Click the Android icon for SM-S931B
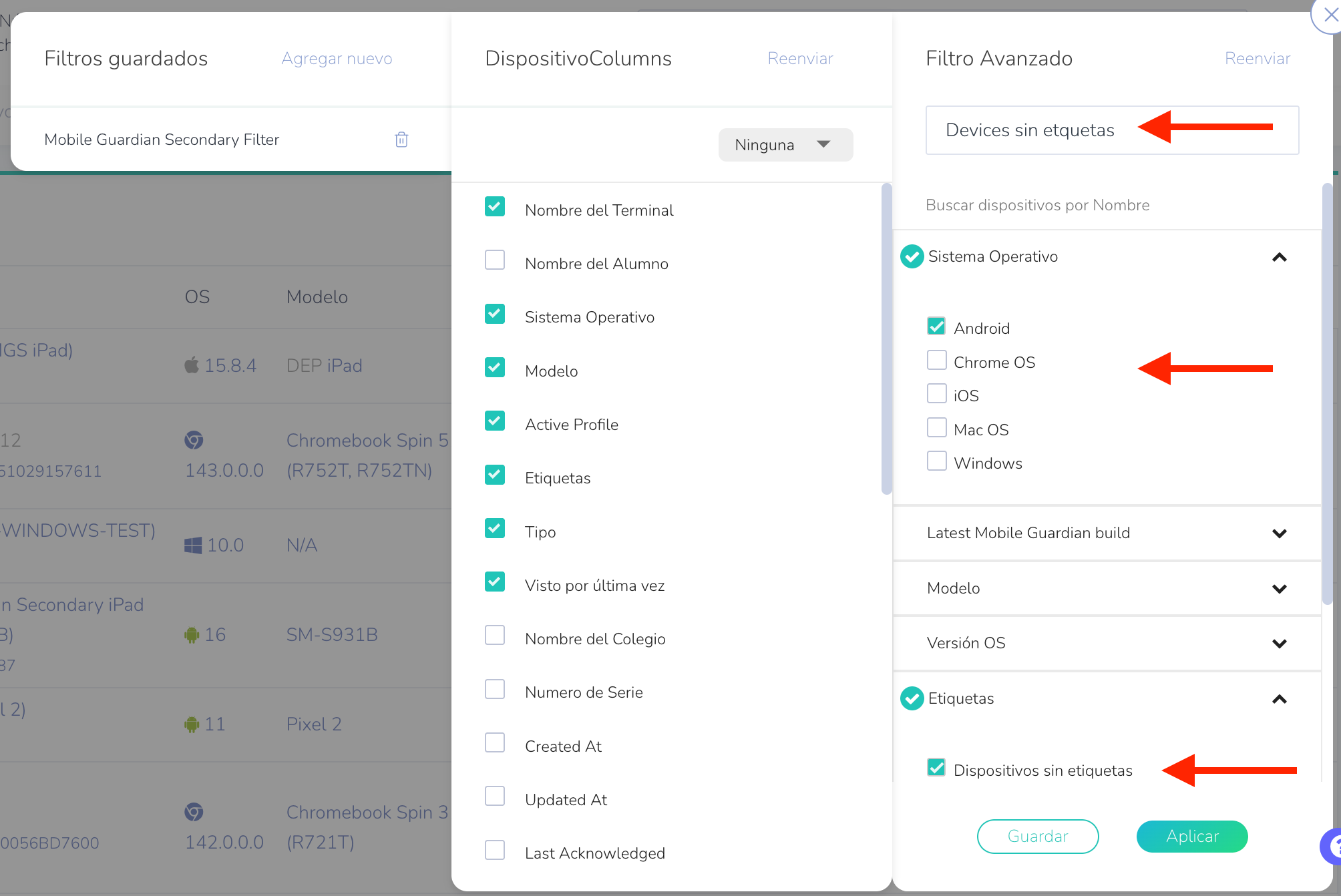The width and height of the screenshot is (1341, 896). click(x=192, y=635)
